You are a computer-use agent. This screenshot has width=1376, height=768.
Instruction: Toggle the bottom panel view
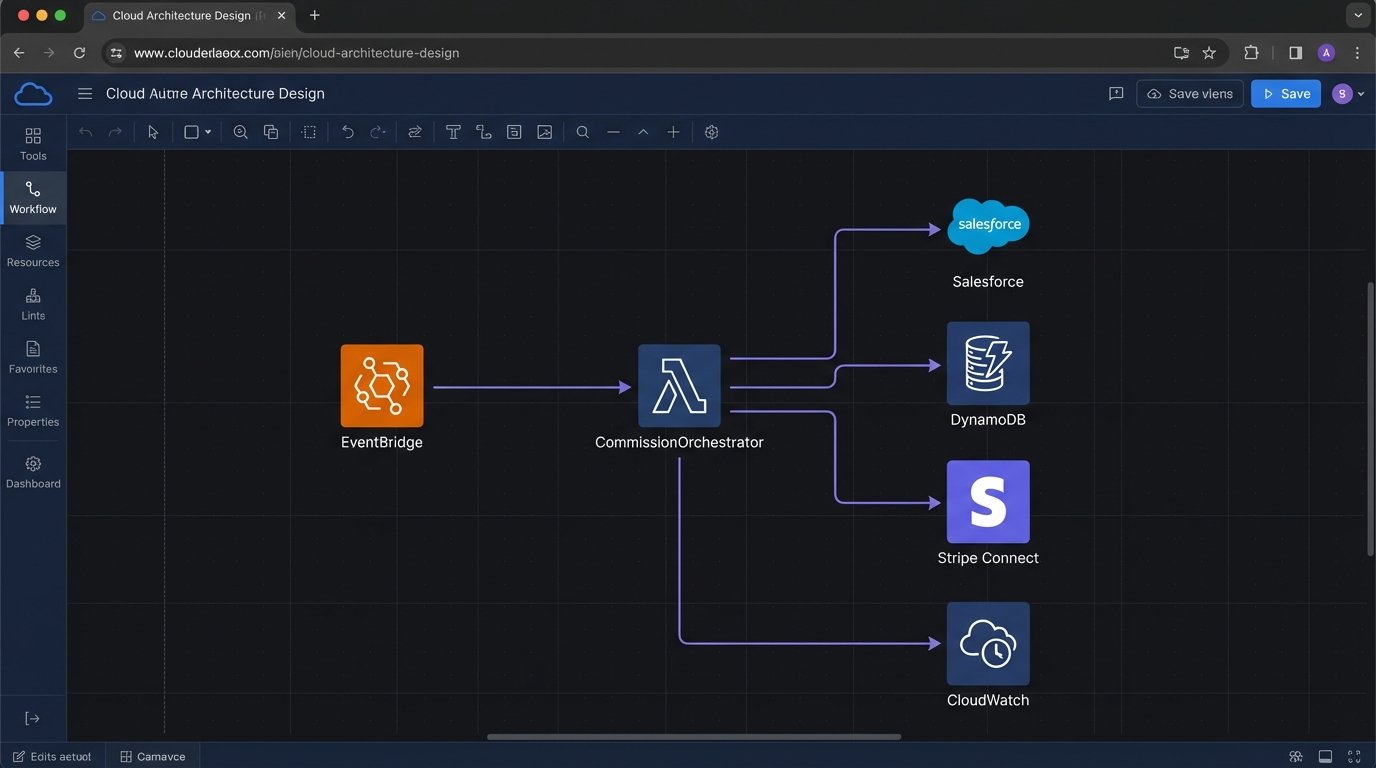click(1325, 756)
